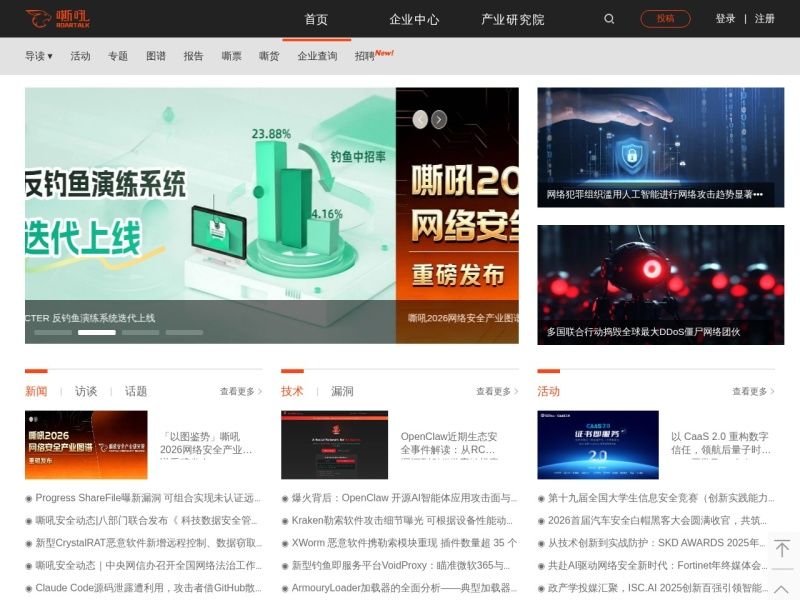Viewport: 800px width, 600px height.
Task: Open the 企业中心 nav item
Action: (x=414, y=19)
